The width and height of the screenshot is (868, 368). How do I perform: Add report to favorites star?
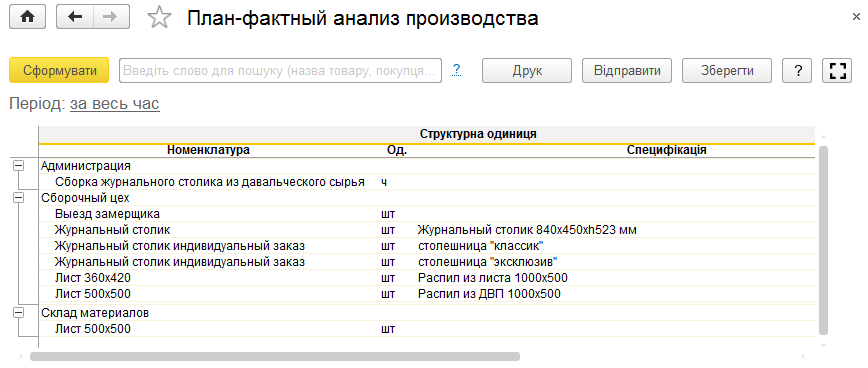coord(159,18)
